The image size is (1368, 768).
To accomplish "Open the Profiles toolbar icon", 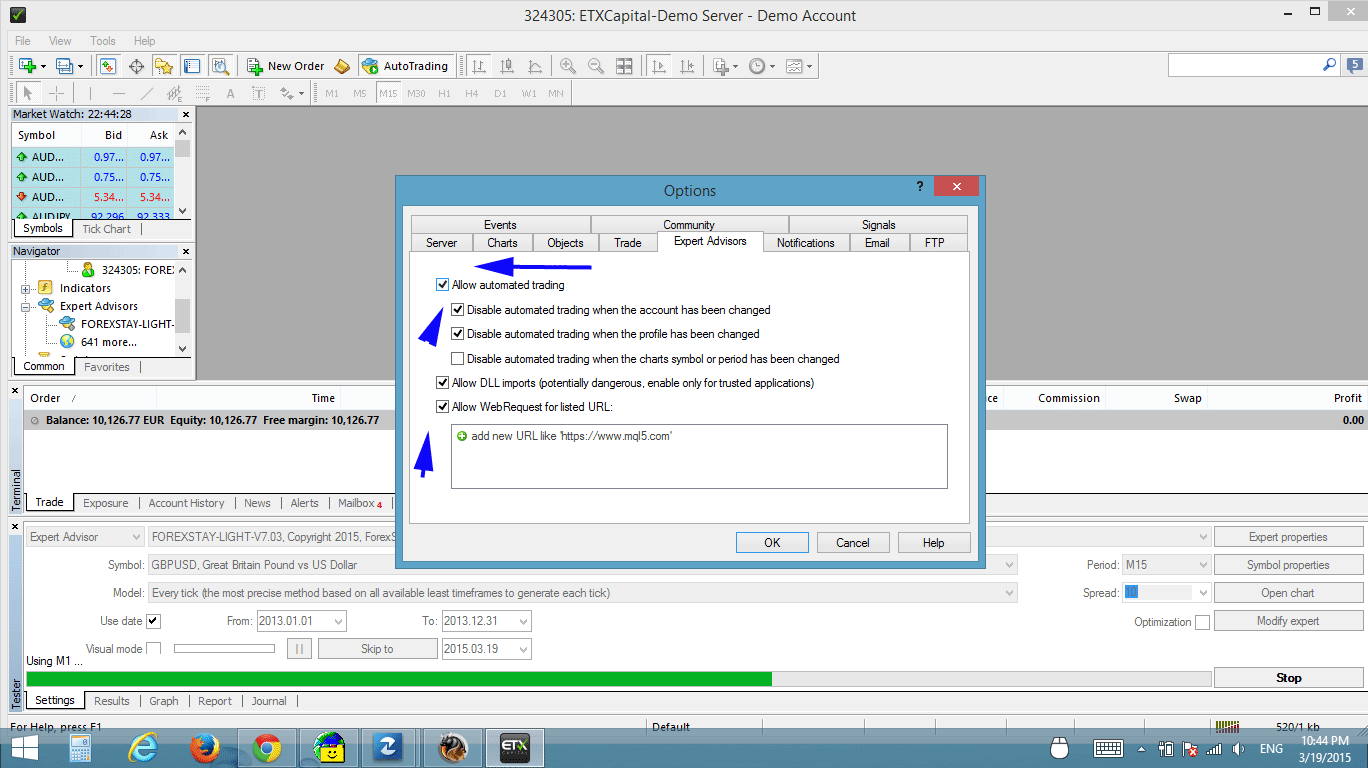I will click(x=68, y=66).
